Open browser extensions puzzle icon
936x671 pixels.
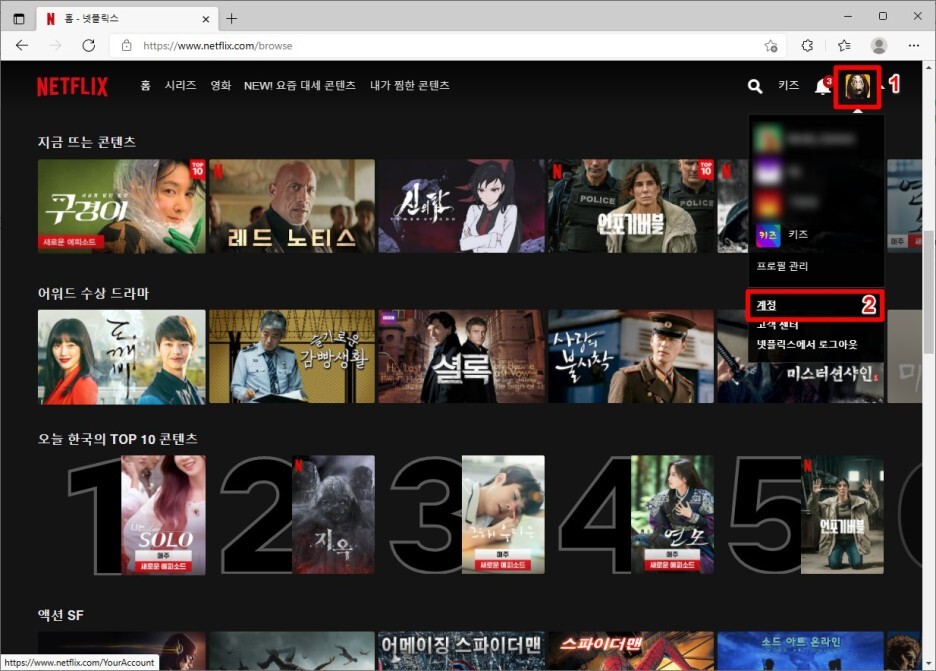807,45
